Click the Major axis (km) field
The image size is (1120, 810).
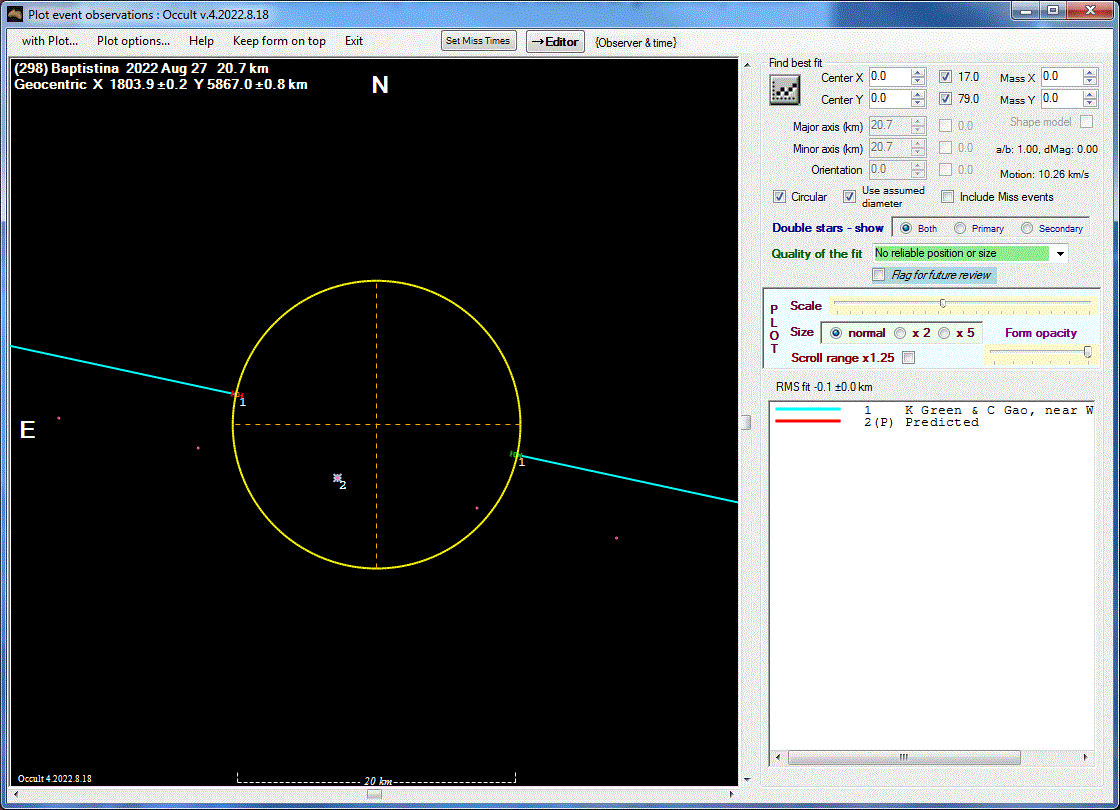(x=890, y=126)
